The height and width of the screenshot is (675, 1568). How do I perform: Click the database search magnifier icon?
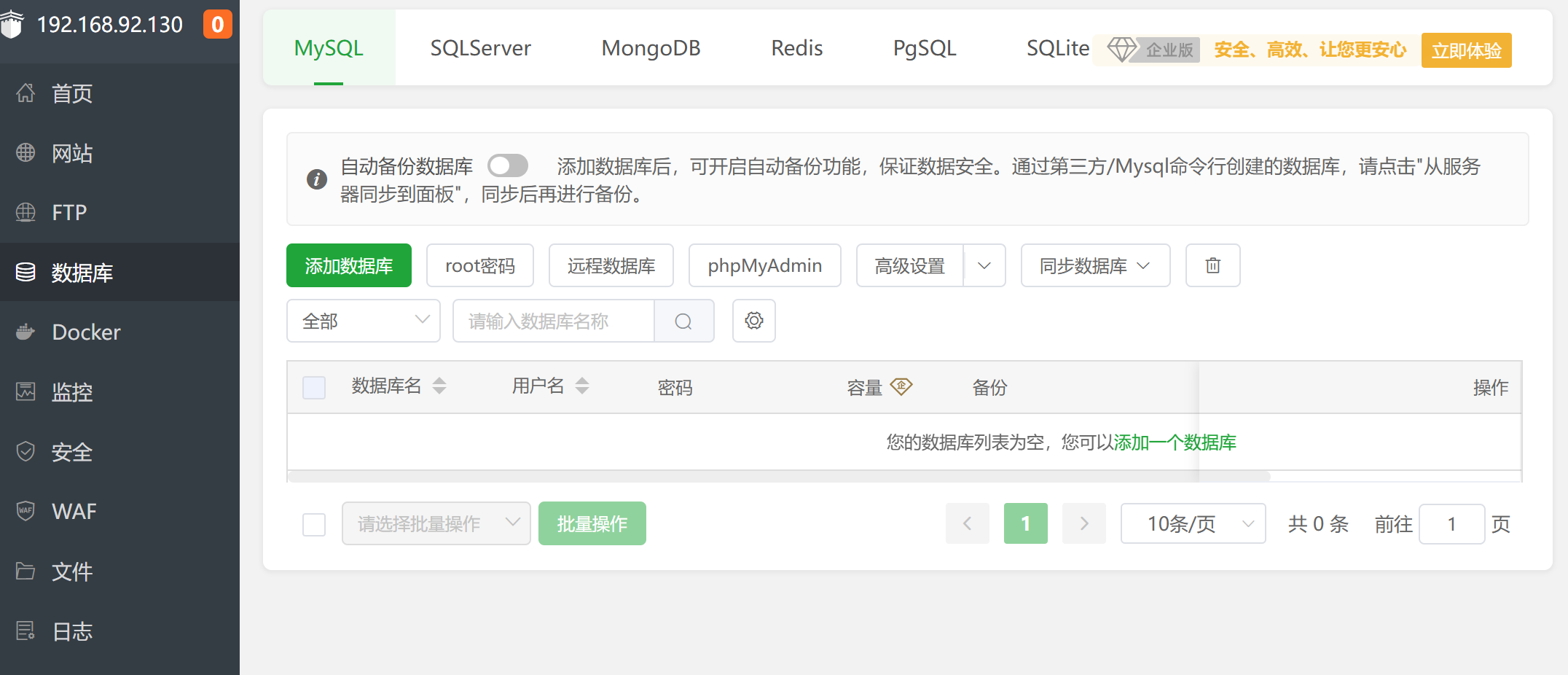(x=683, y=321)
